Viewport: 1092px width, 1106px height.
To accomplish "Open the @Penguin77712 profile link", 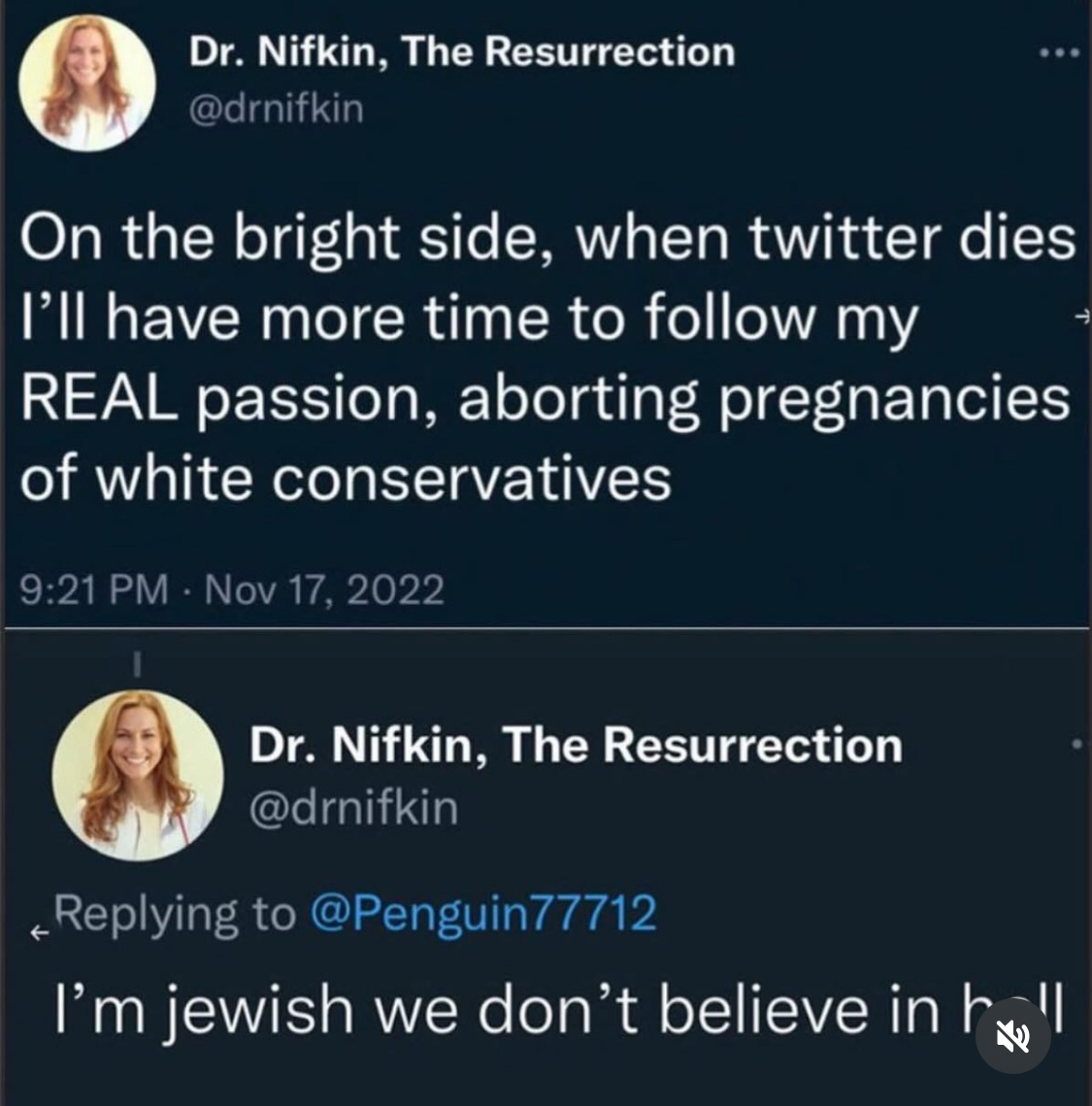I will [482, 913].
